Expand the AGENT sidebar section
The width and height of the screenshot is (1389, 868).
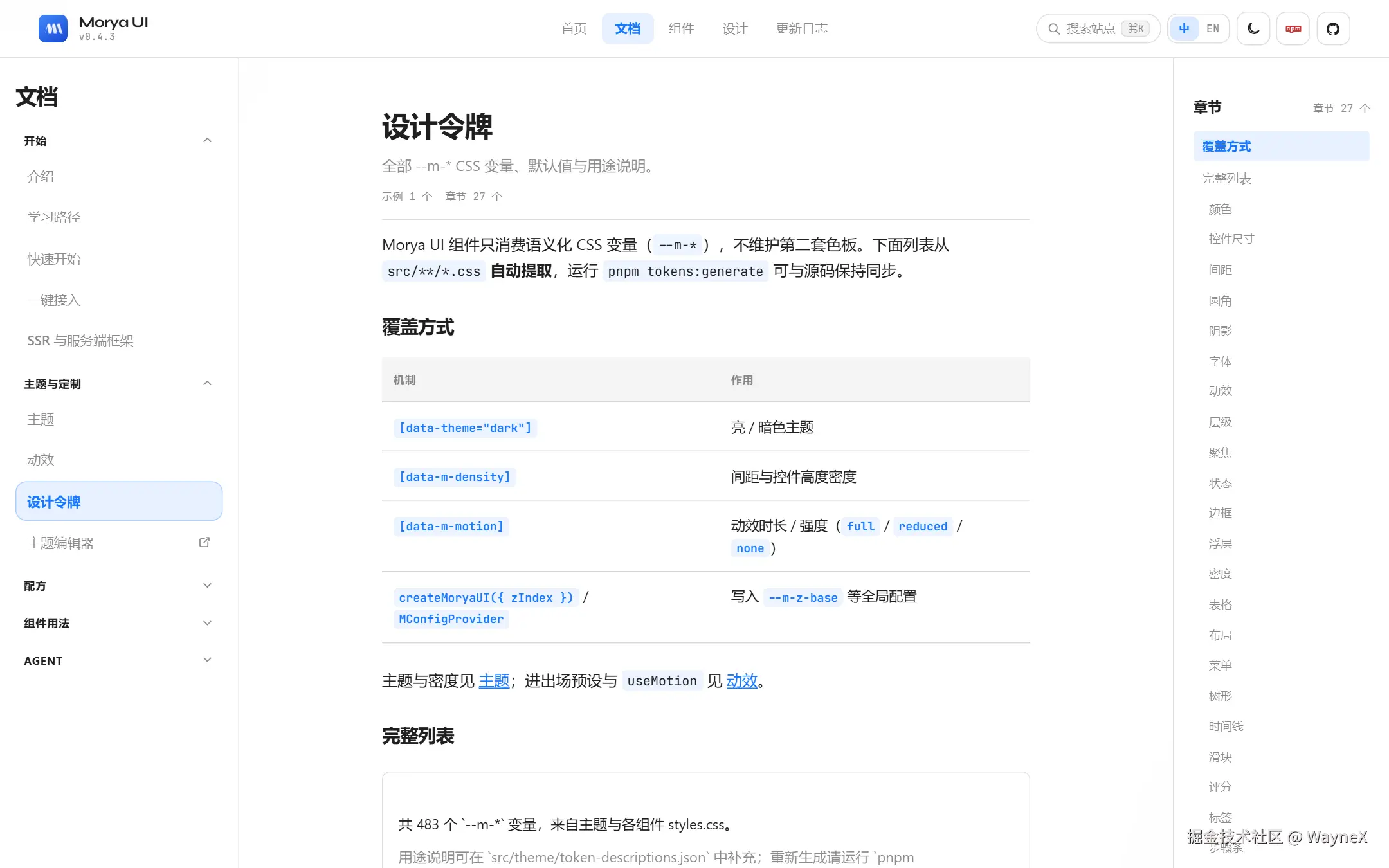coord(118,660)
